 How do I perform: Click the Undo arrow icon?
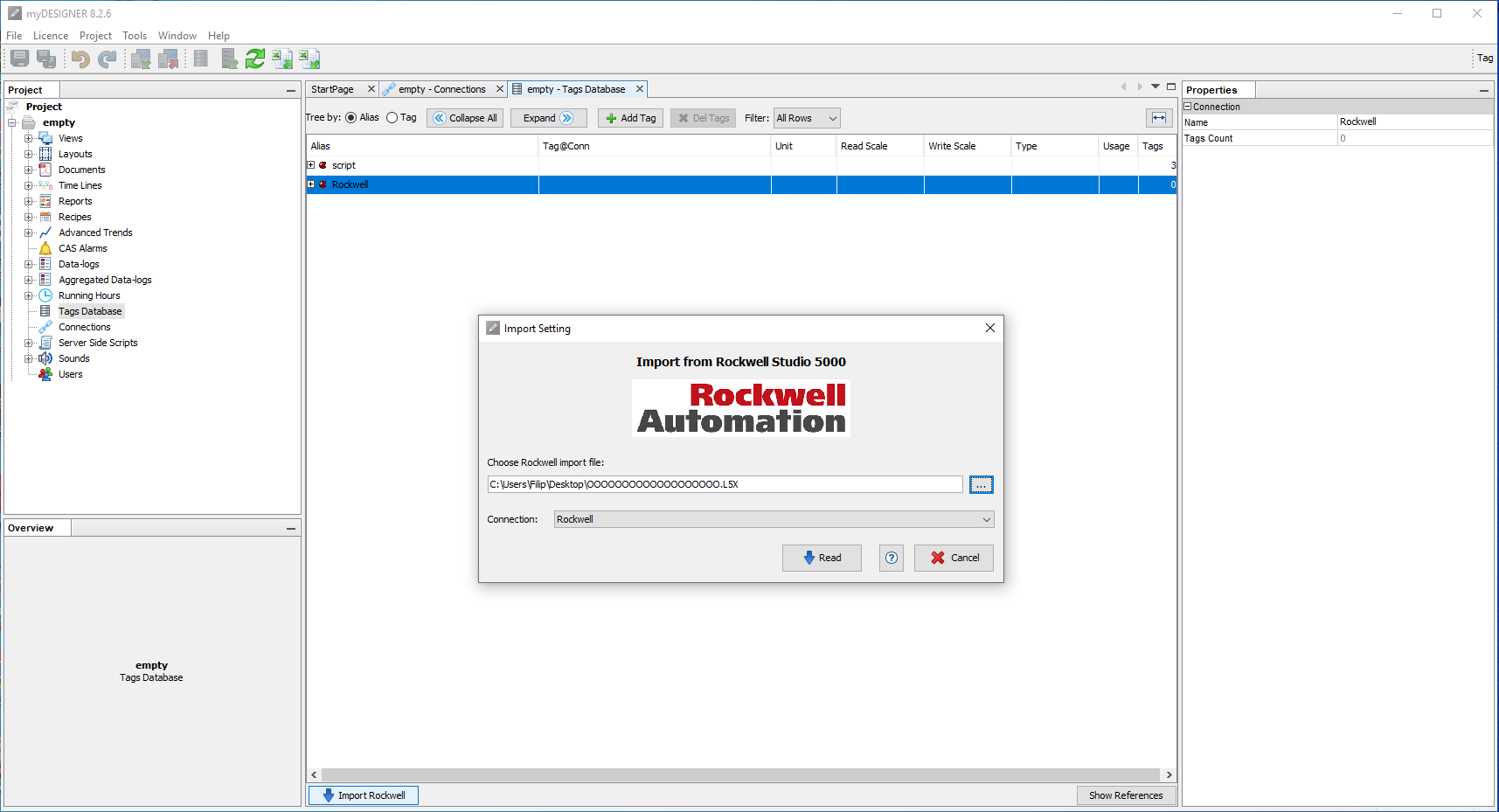(80, 59)
